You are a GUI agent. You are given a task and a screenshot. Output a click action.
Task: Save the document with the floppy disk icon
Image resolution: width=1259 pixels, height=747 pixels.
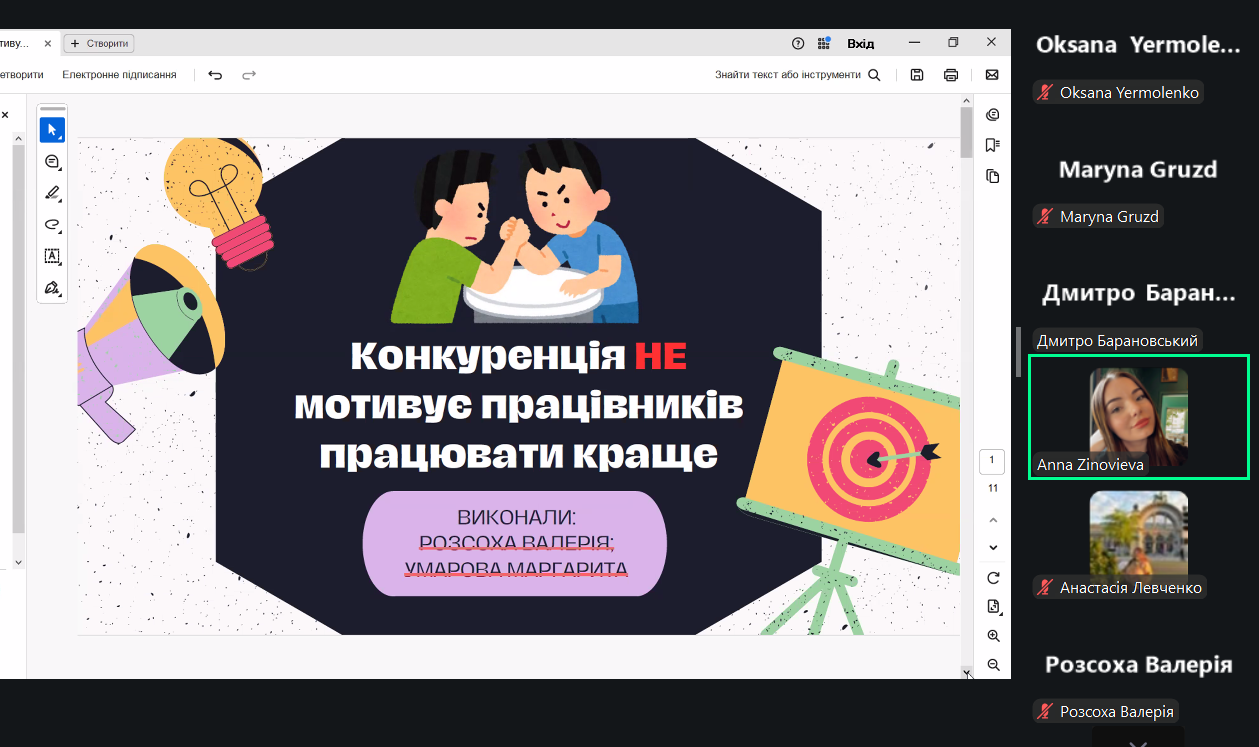(917, 75)
